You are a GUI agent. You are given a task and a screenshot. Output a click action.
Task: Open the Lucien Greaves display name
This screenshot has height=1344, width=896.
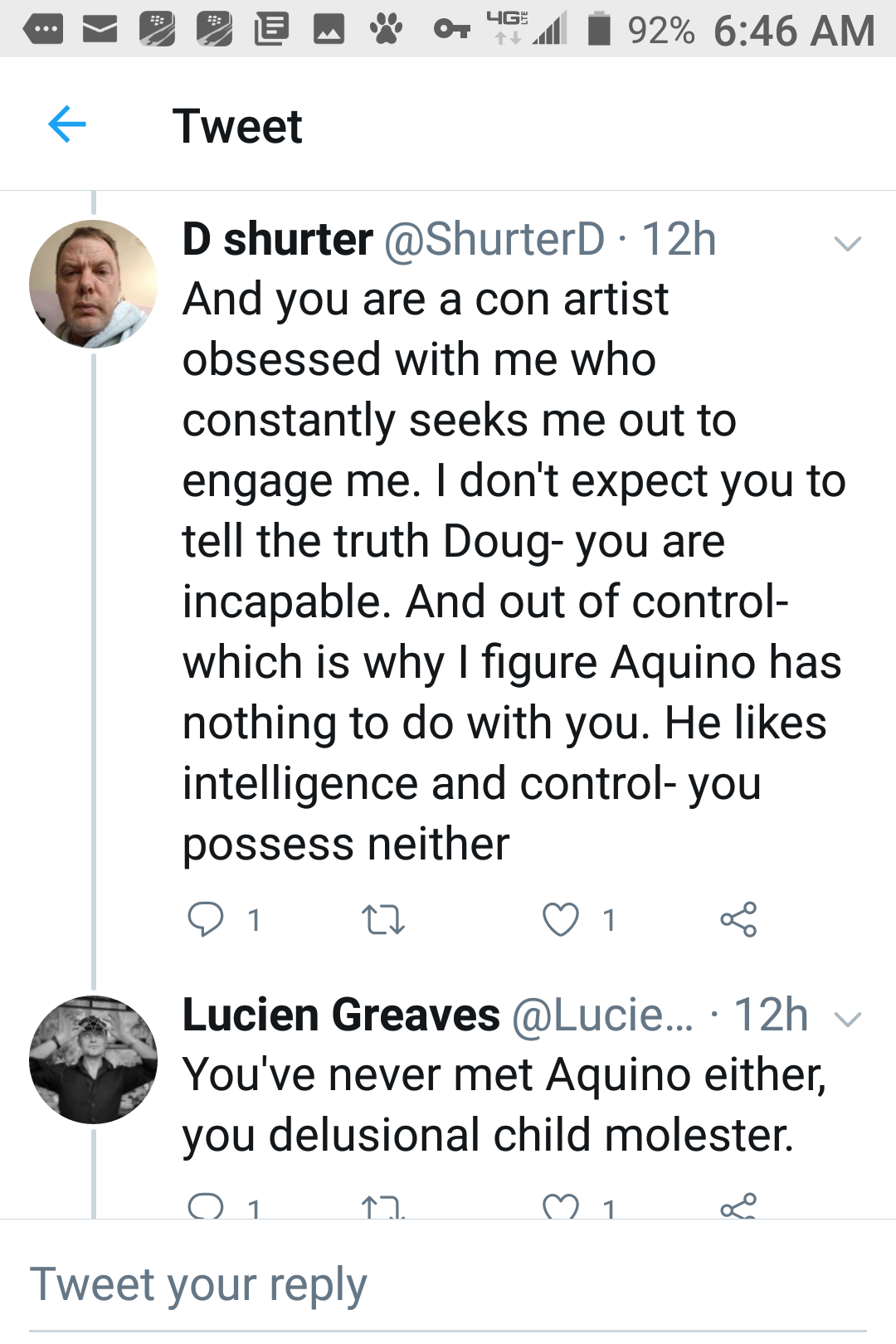pos(341,1015)
